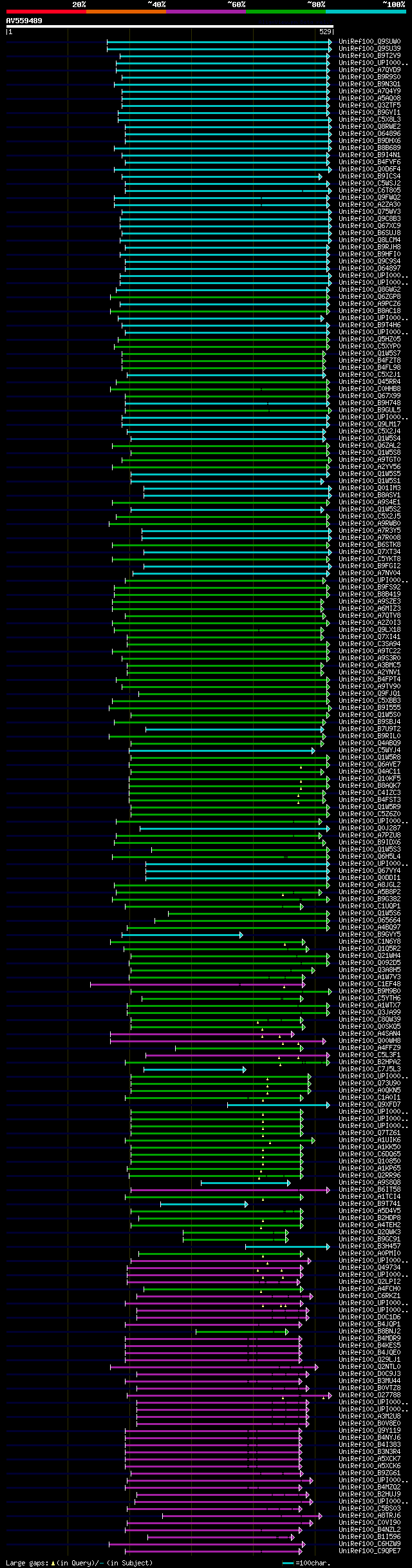412x1568 pixels.
Task: Select hit label UniRef100_Q092D5
Action: pyautogui.click(x=370, y=963)
